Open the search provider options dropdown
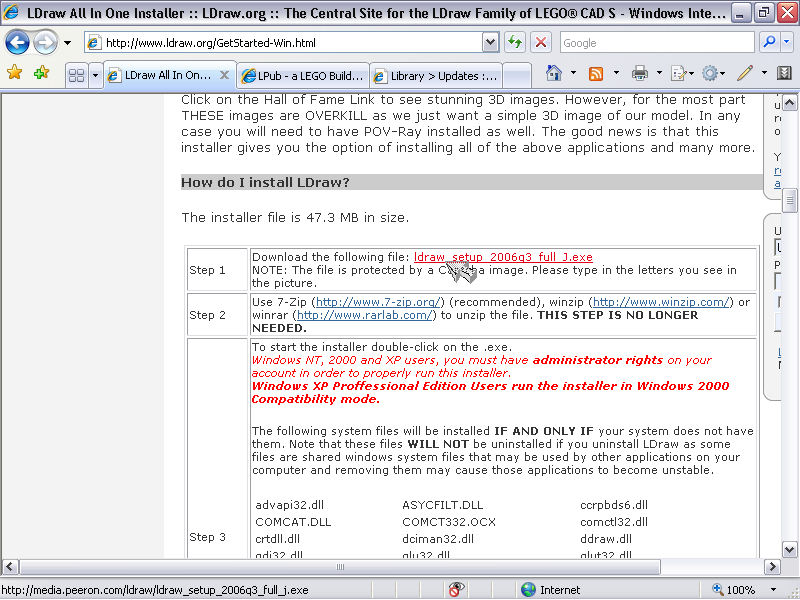The image size is (800, 600). (786, 42)
